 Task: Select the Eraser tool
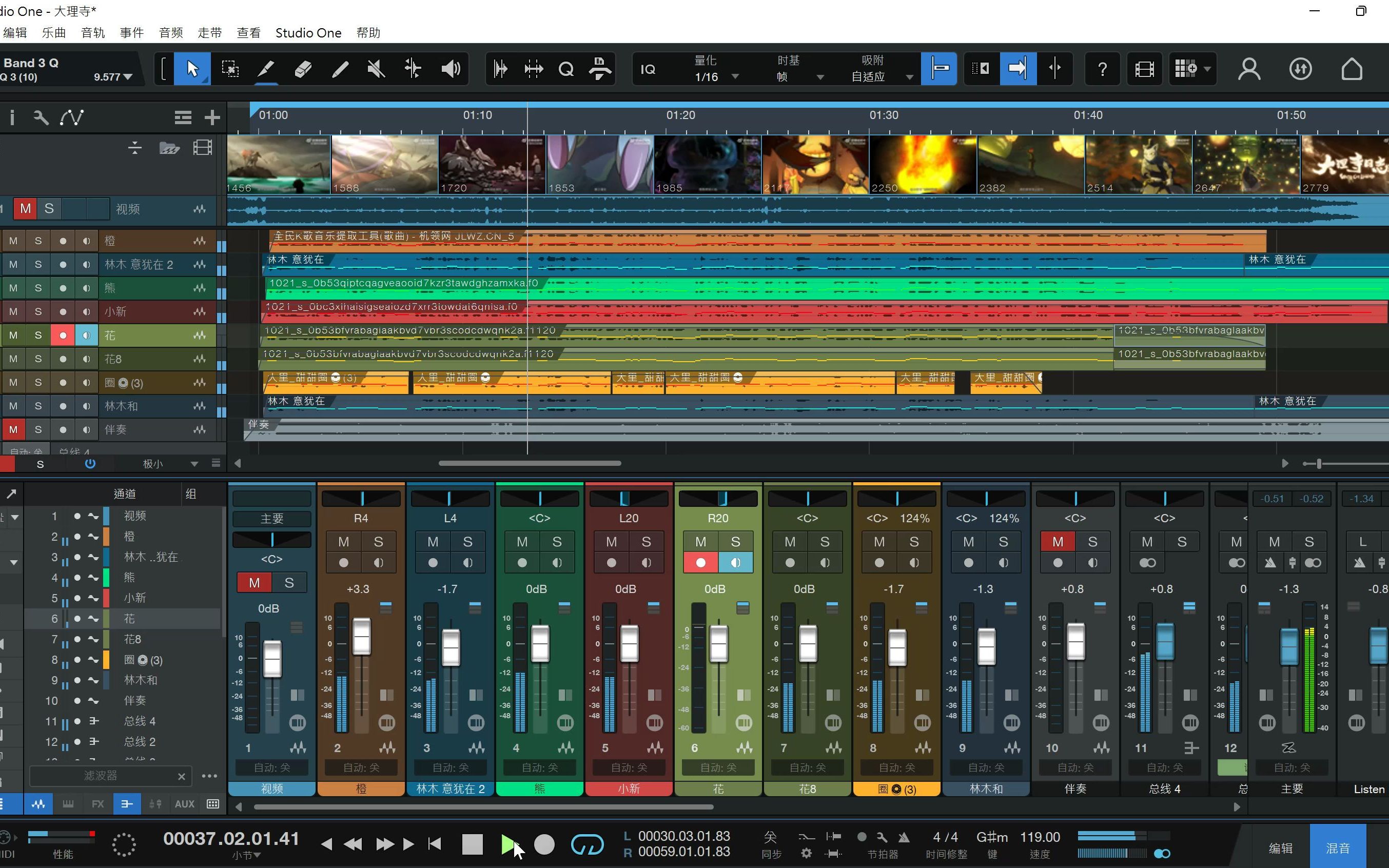(303, 69)
